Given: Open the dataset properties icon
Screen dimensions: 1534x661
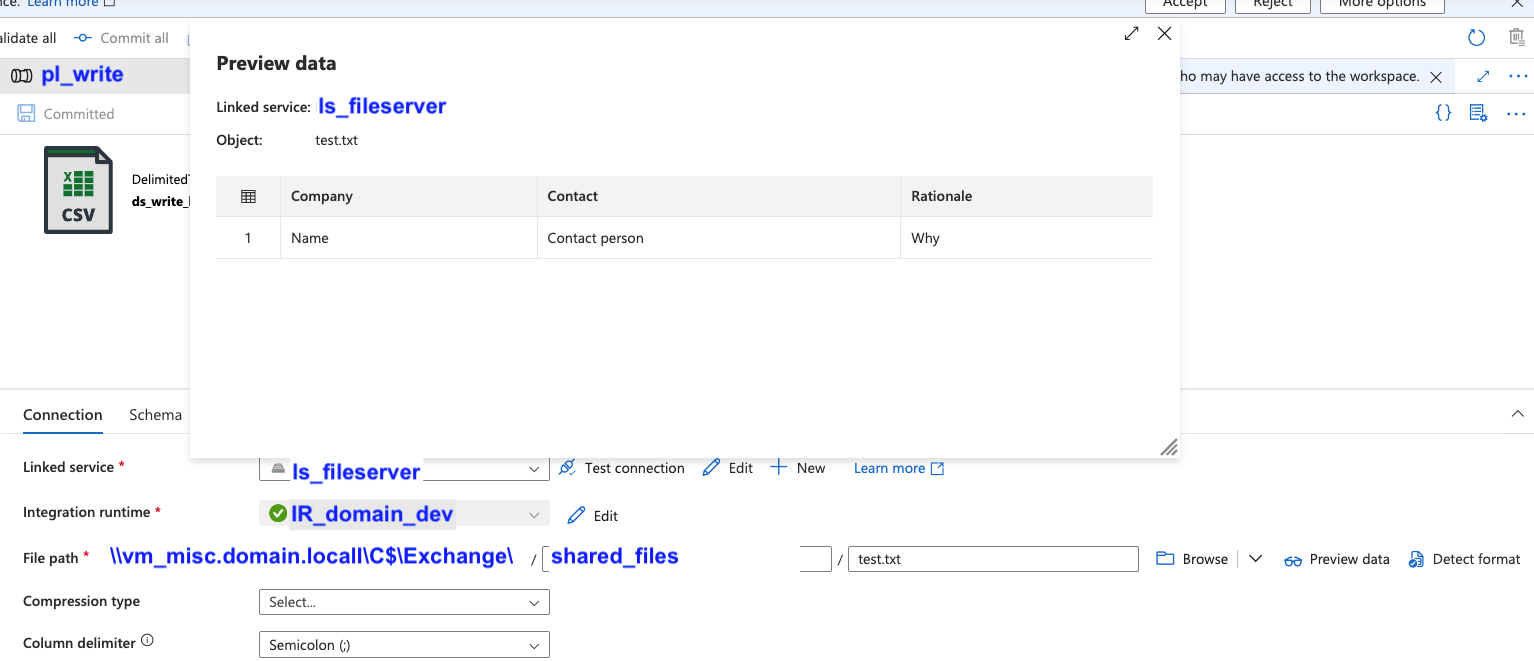Looking at the screenshot, I should [x=1478, y=113].
